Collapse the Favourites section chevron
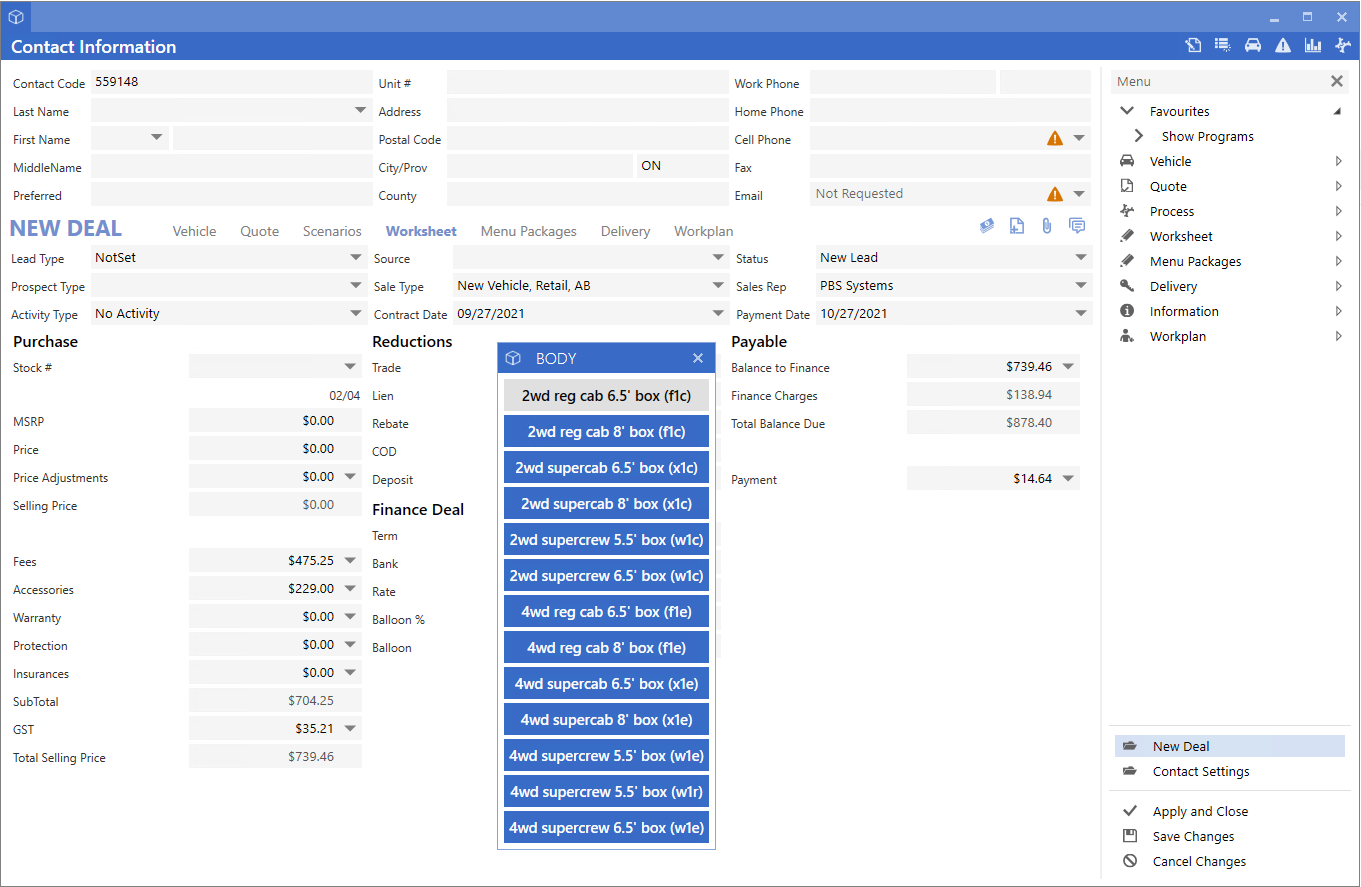 [1128, 111]
